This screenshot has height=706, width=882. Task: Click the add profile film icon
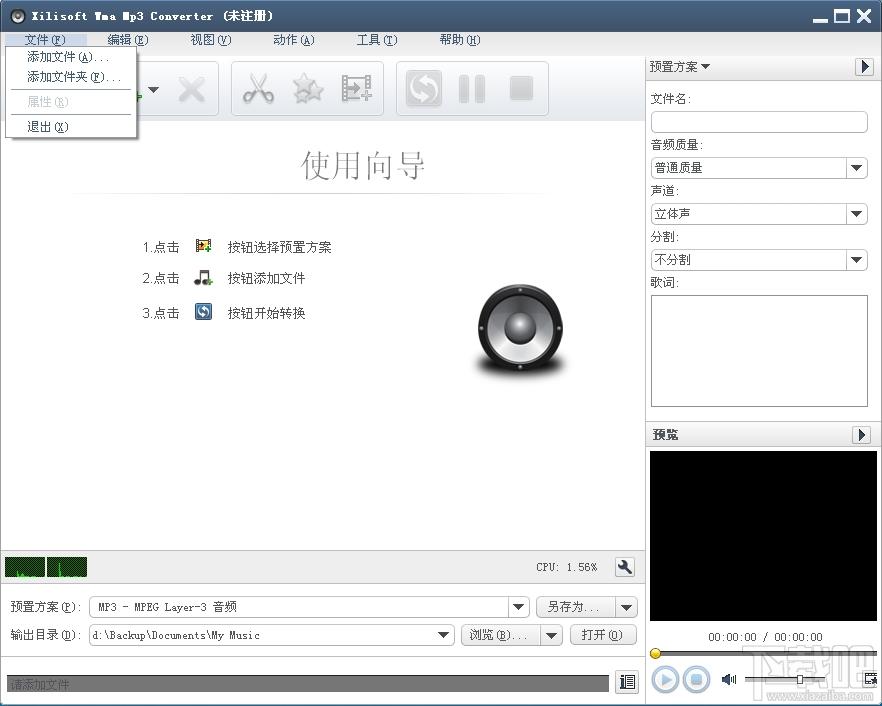pos(357,88)
